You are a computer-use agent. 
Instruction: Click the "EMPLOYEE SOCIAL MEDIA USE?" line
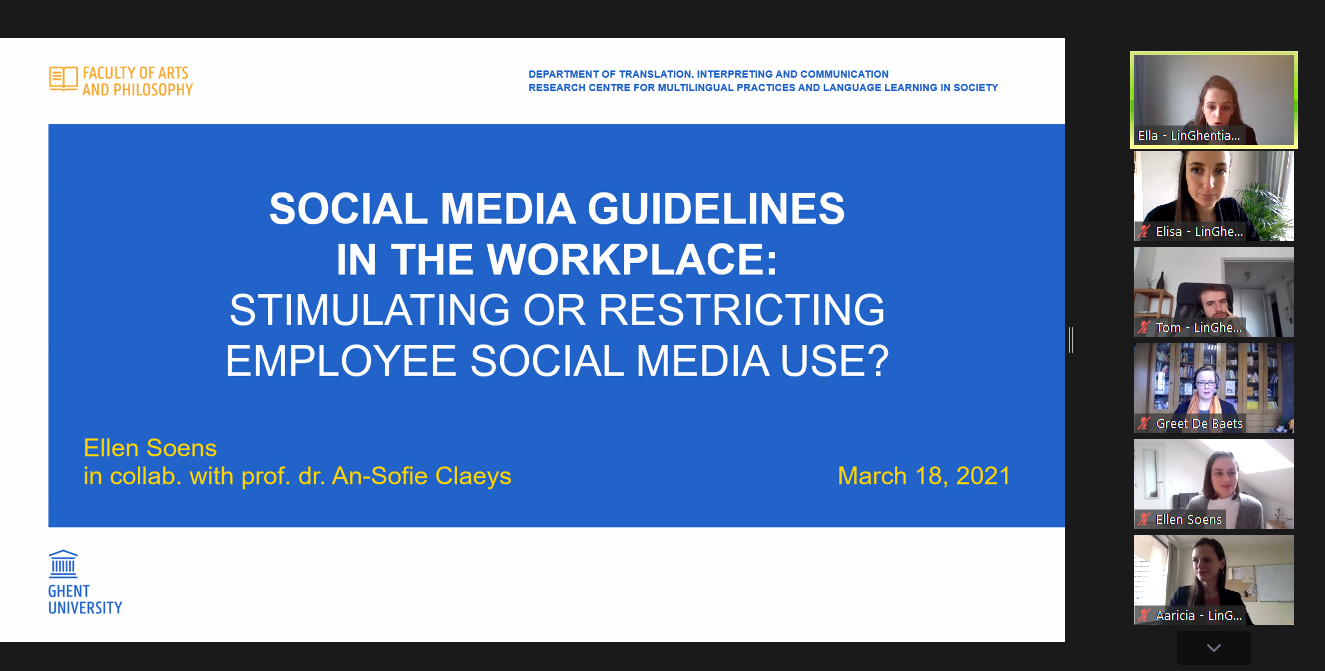tap(557, 361)
